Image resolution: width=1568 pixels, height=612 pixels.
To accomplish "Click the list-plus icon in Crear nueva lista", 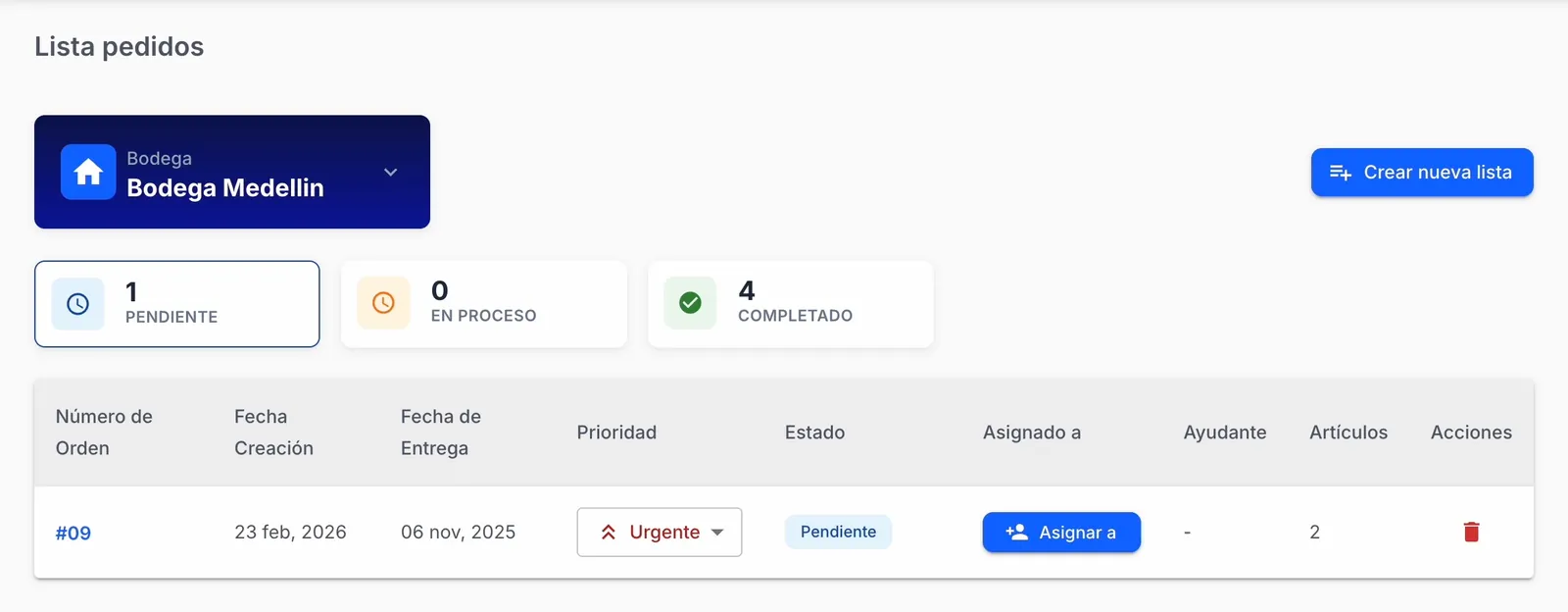I will click(1341, 173).
